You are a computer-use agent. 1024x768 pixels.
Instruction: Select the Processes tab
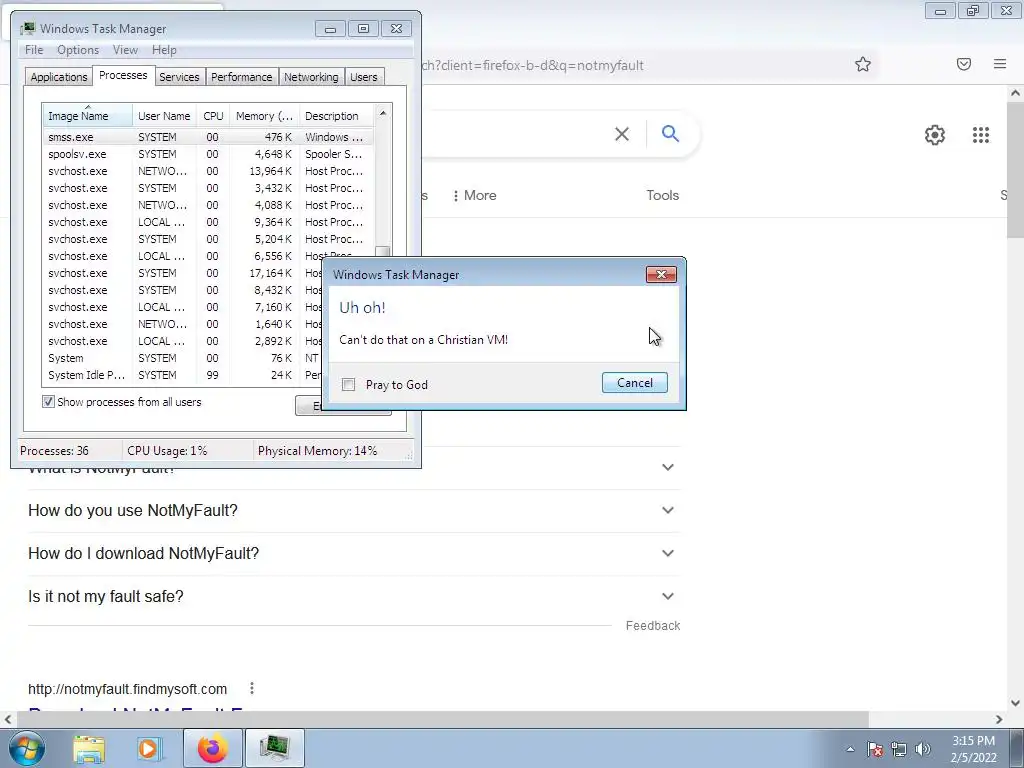[x=123, y=76]
